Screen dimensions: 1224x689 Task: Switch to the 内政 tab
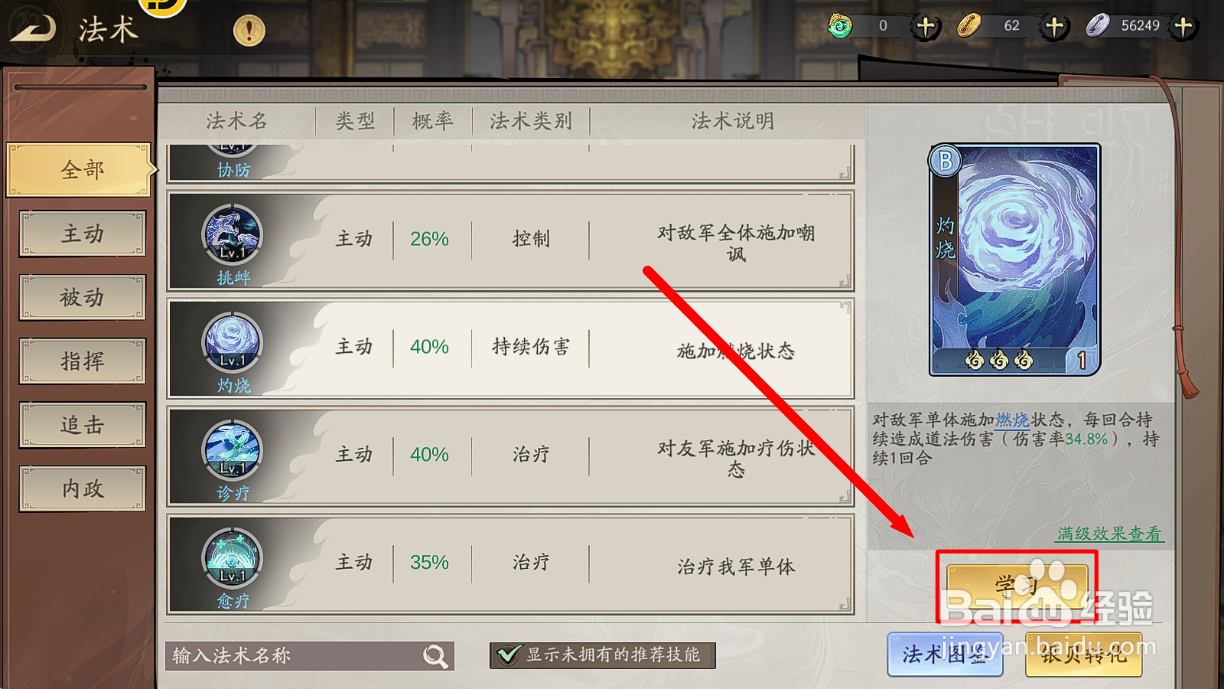82,489
